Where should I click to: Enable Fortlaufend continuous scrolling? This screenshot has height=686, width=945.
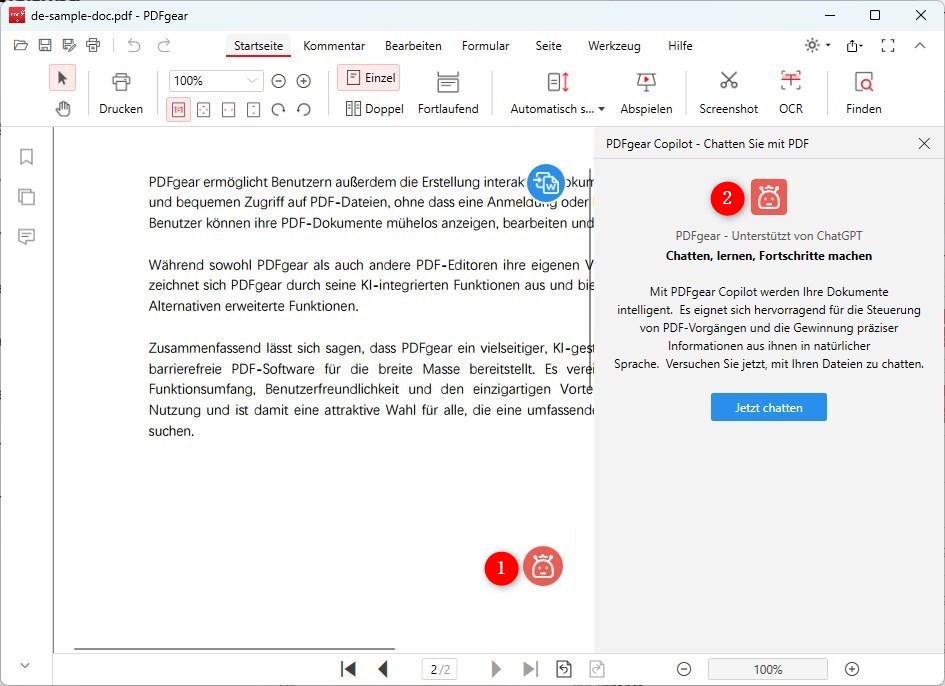tap(448, 93)
